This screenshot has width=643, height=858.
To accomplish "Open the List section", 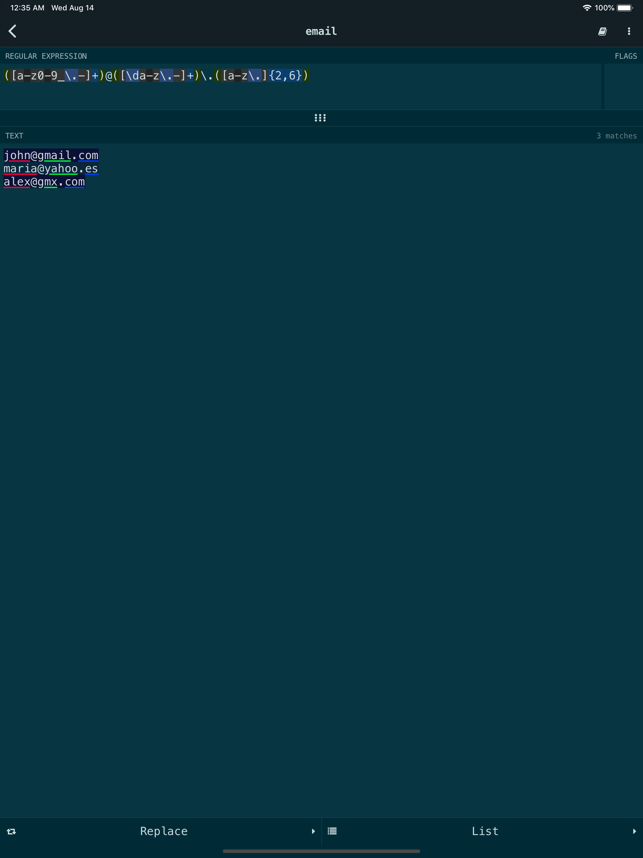I will point(482,831).
